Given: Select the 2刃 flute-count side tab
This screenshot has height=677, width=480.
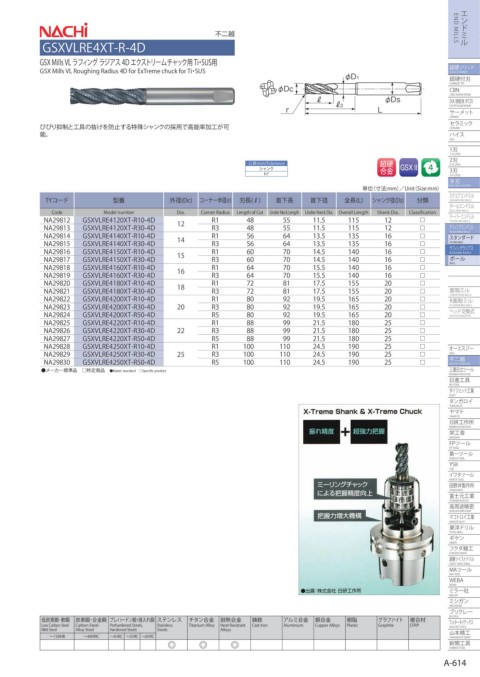Looking at the screenshot, I should [x=464, y=161].
